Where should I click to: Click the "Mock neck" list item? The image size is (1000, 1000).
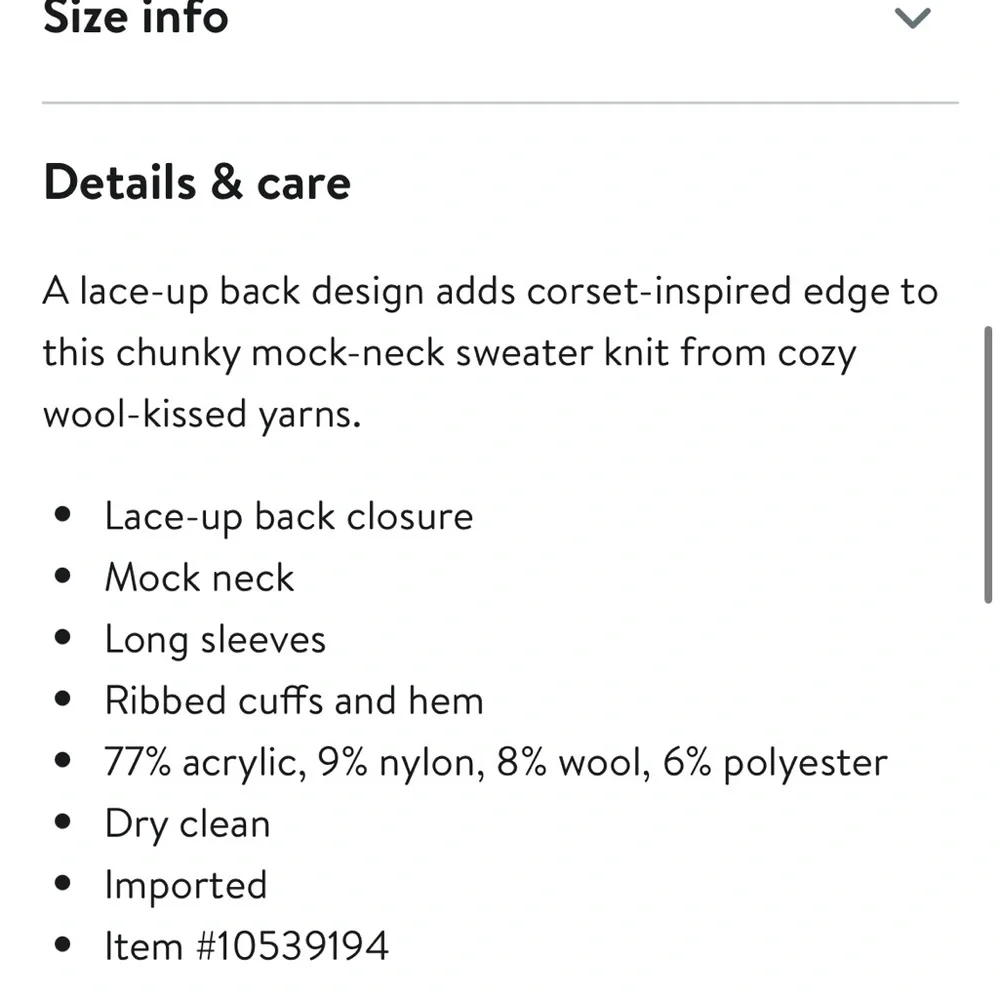click(x=199, y=578)
